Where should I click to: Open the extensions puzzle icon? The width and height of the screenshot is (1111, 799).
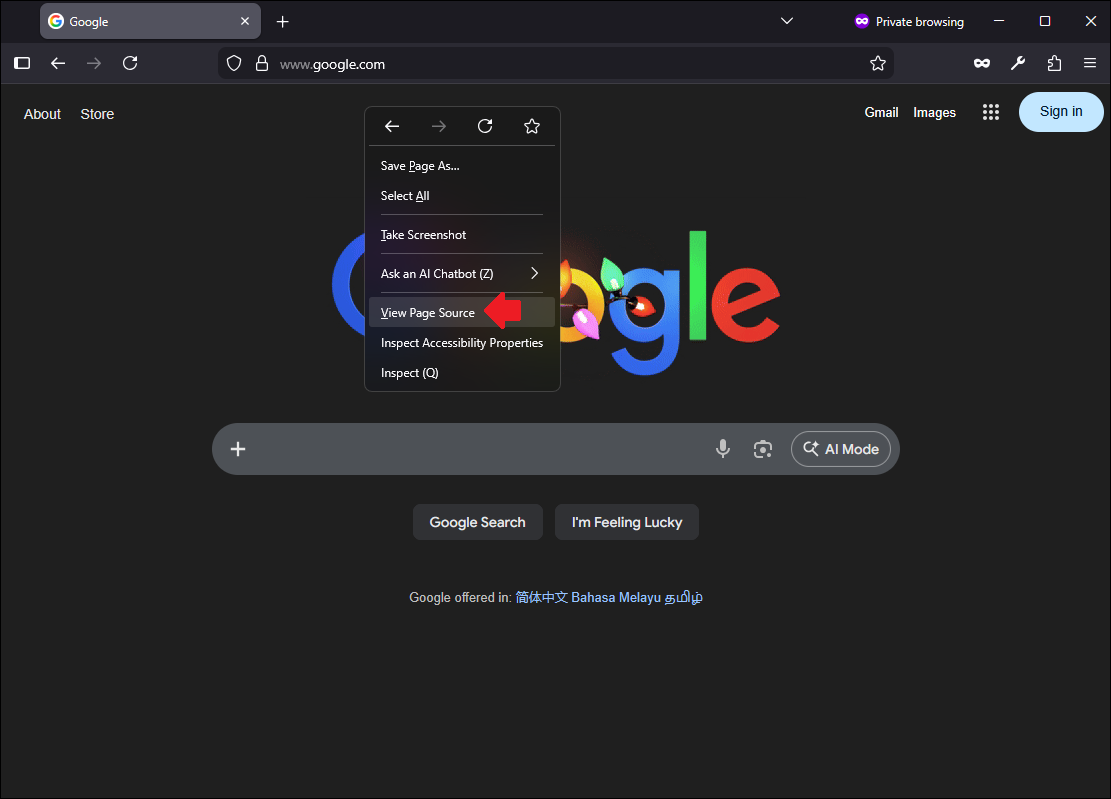[x=1054, y=64]
